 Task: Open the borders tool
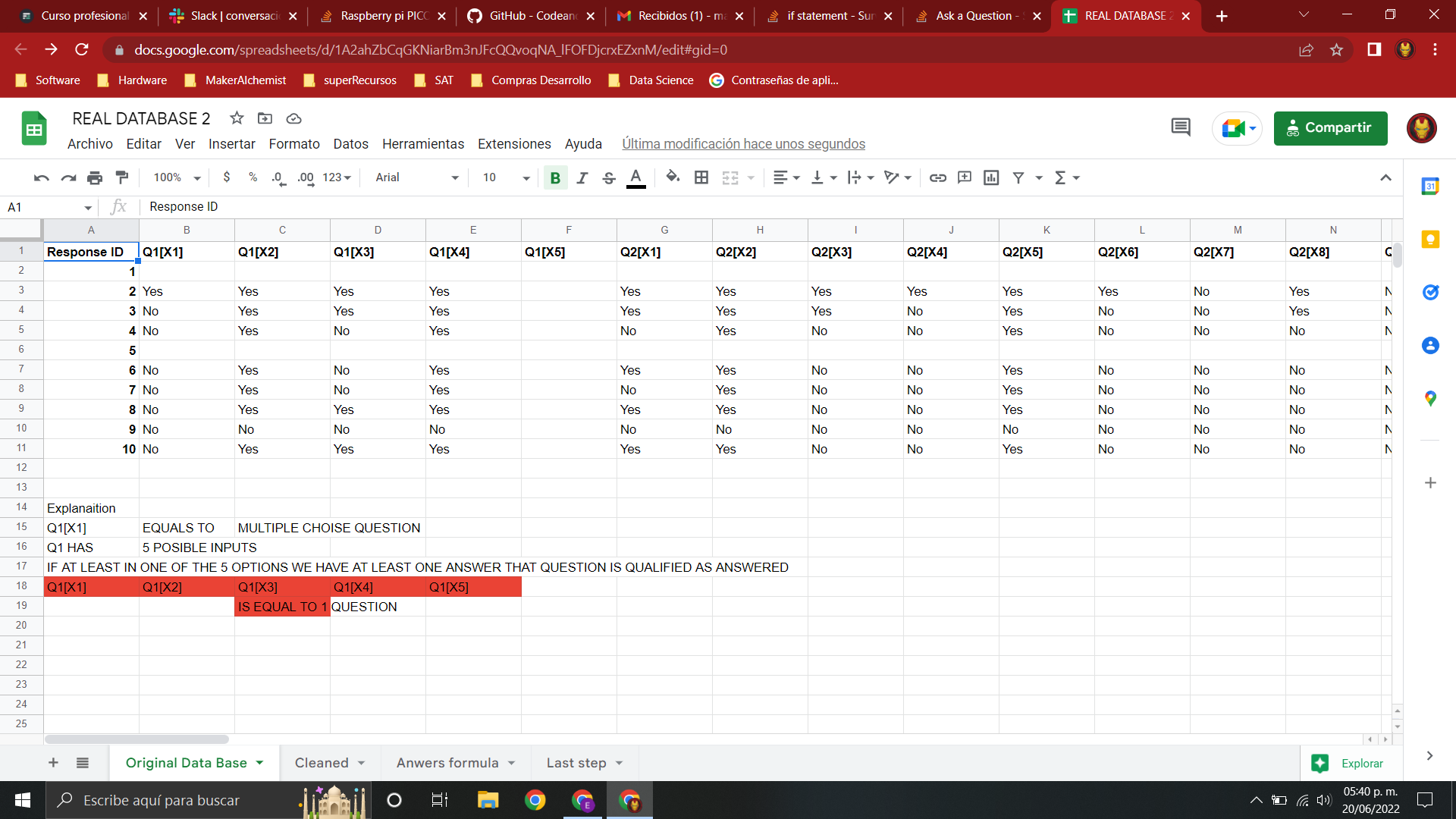pyautogui.click(x=701, y=177)
